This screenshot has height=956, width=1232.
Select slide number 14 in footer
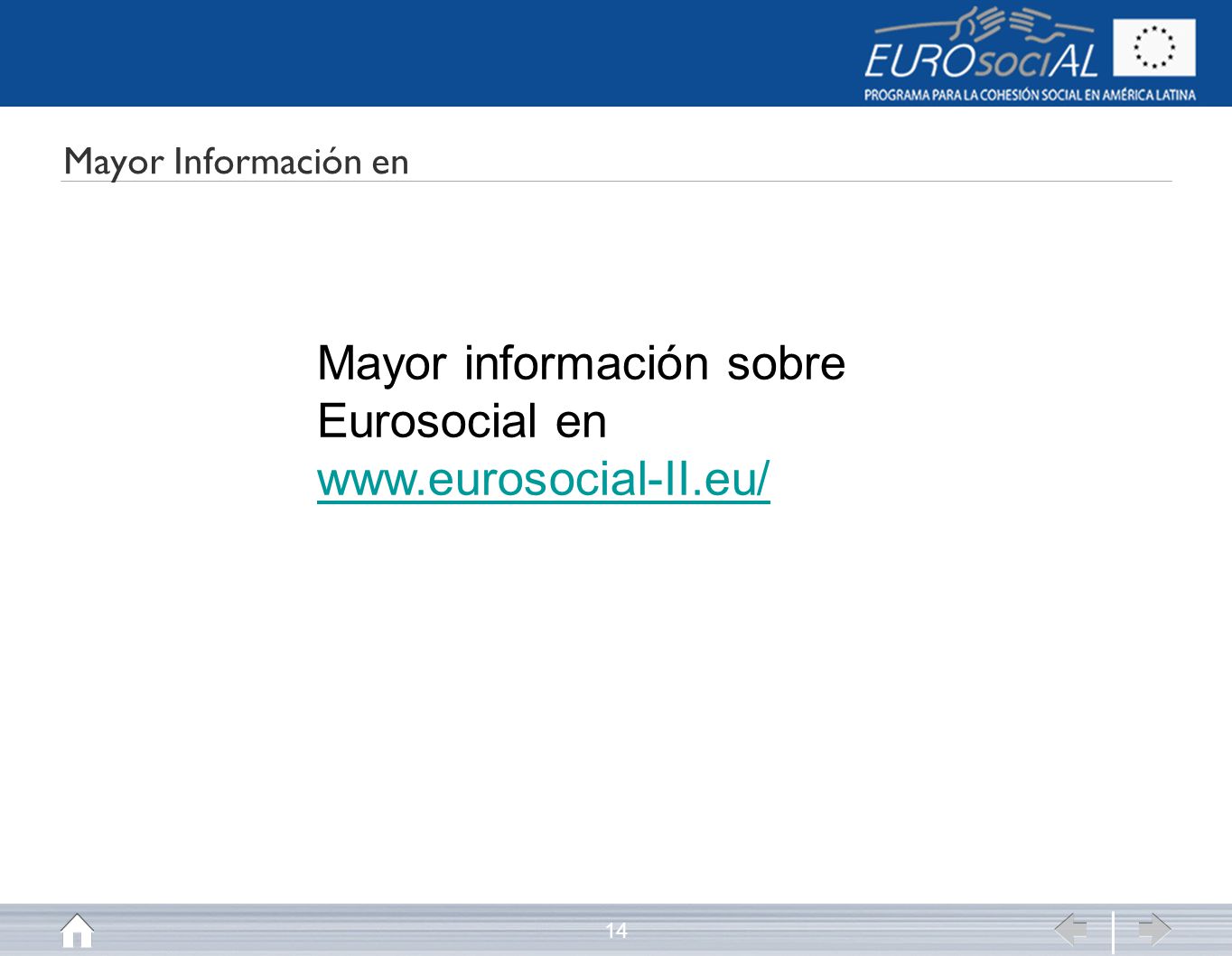[x=616, y=931]
